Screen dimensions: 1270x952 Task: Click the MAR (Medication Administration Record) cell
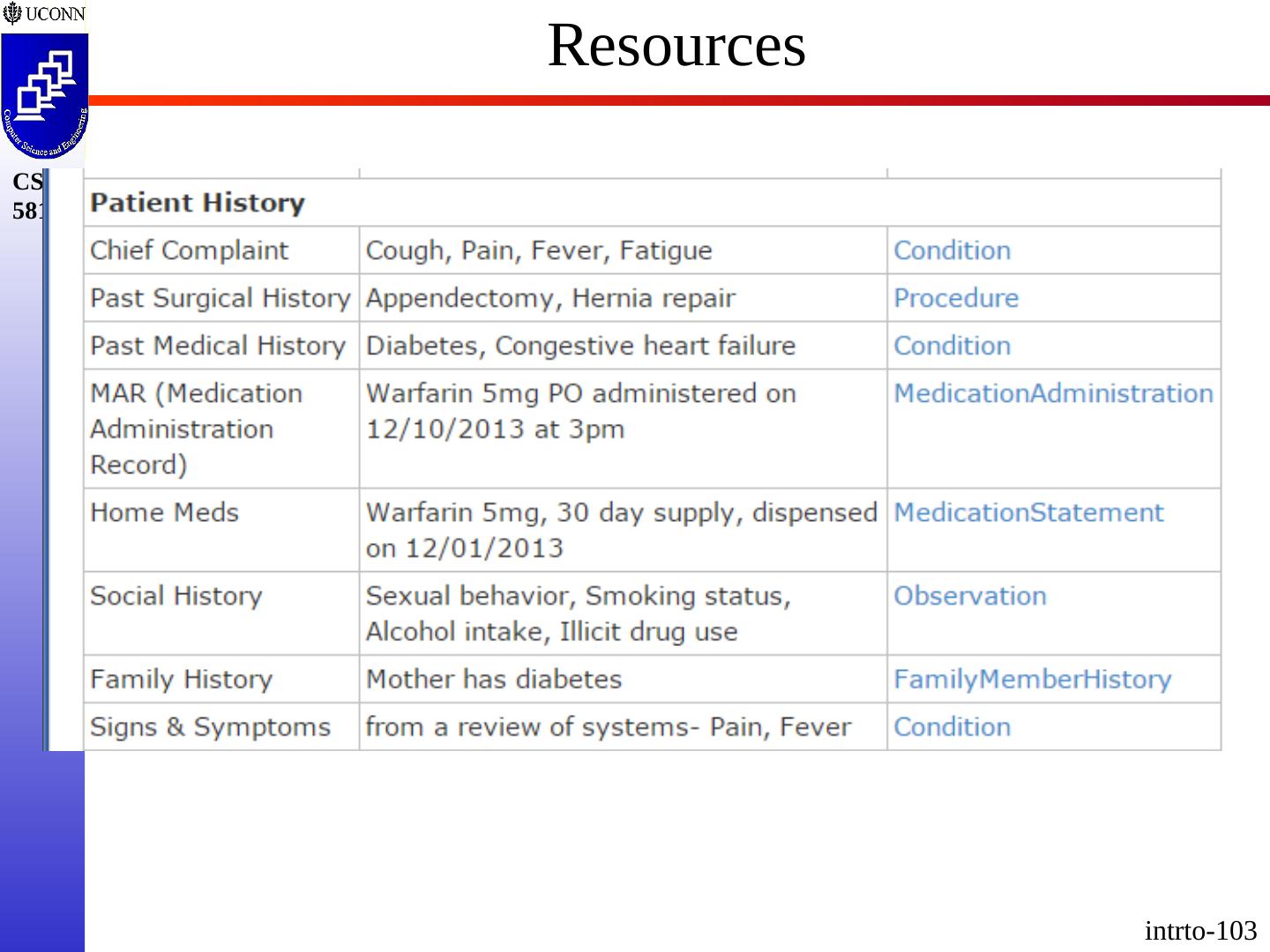[196, 428]
